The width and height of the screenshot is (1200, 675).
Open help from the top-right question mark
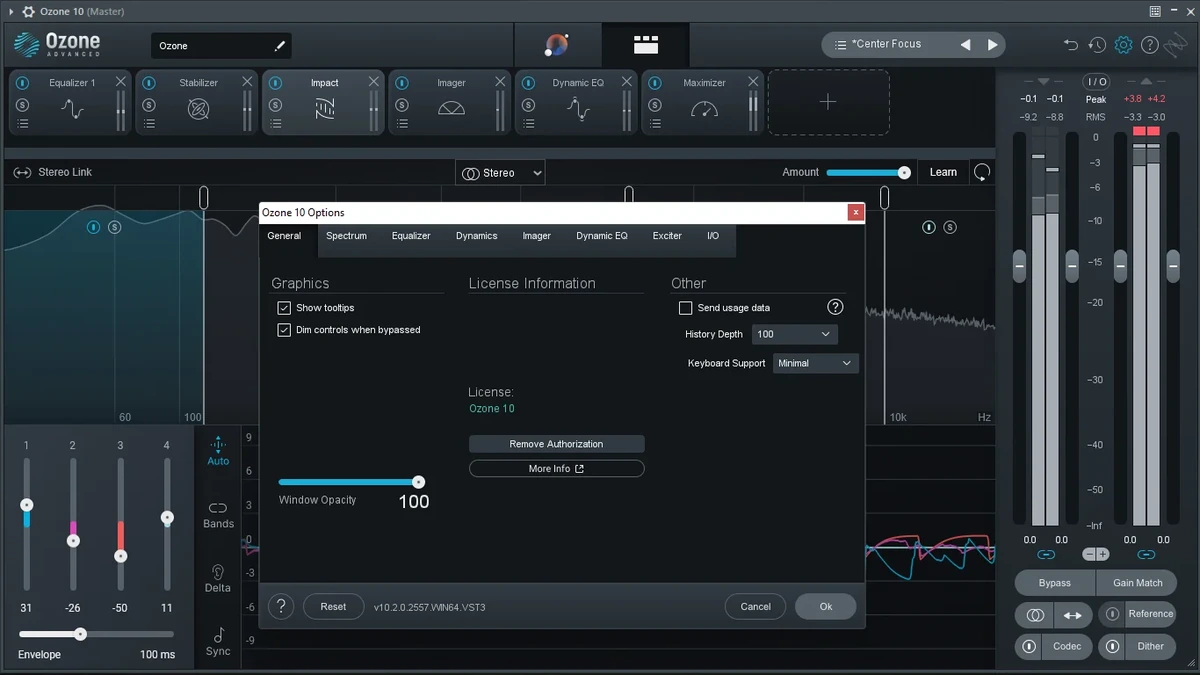click(x=1150, y=45)
